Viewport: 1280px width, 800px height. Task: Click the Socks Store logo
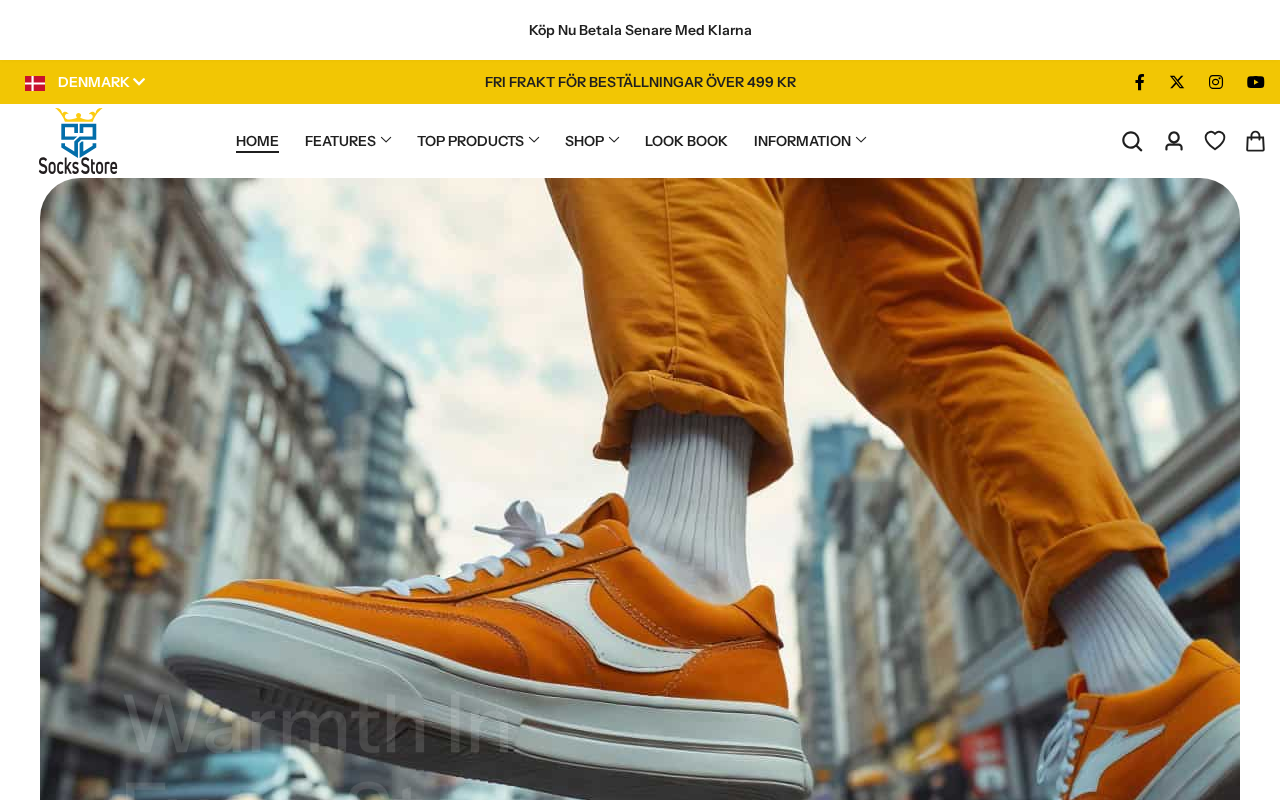[78, 141]
